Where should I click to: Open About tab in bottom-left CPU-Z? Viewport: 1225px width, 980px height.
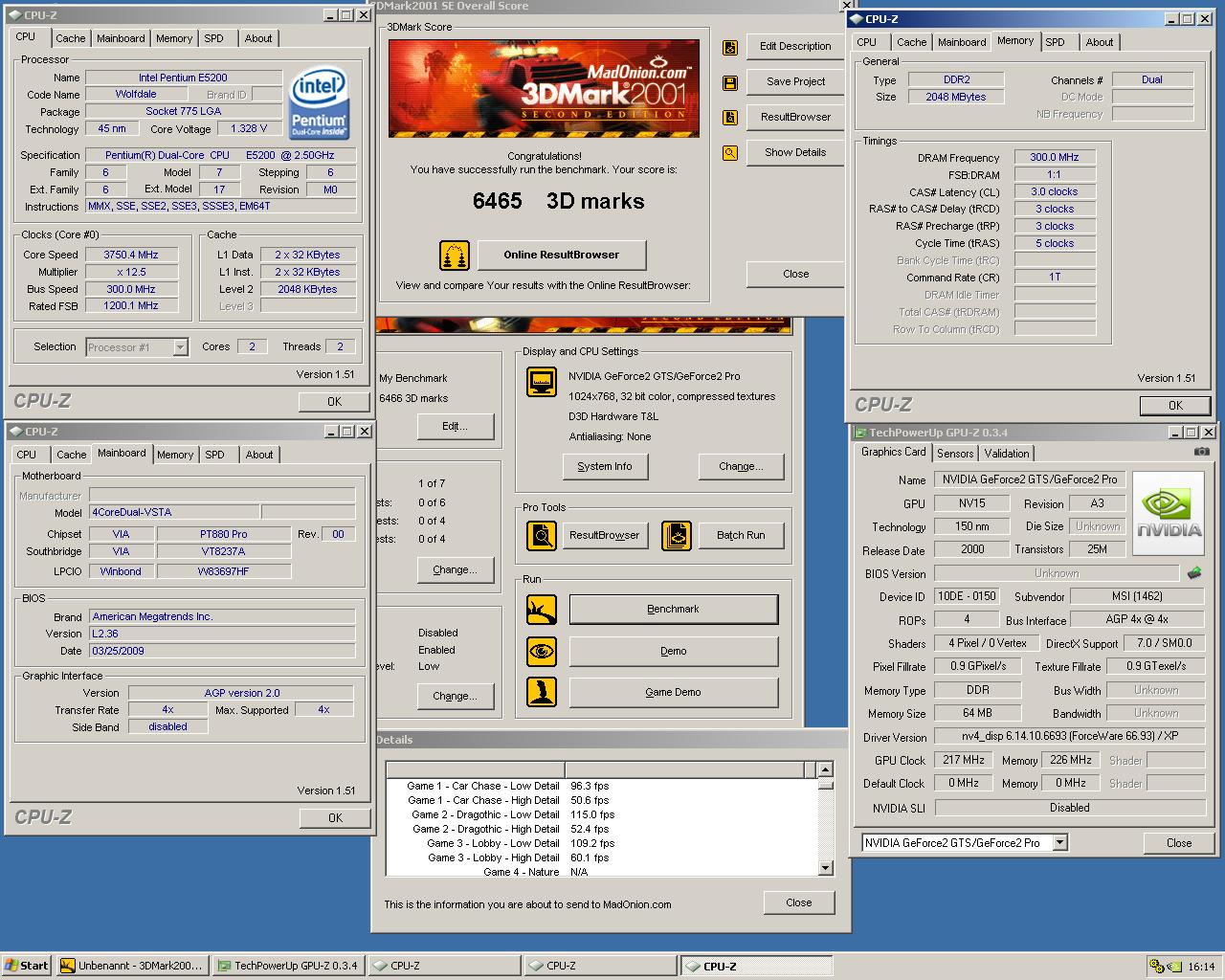click(x=258, y=455)
